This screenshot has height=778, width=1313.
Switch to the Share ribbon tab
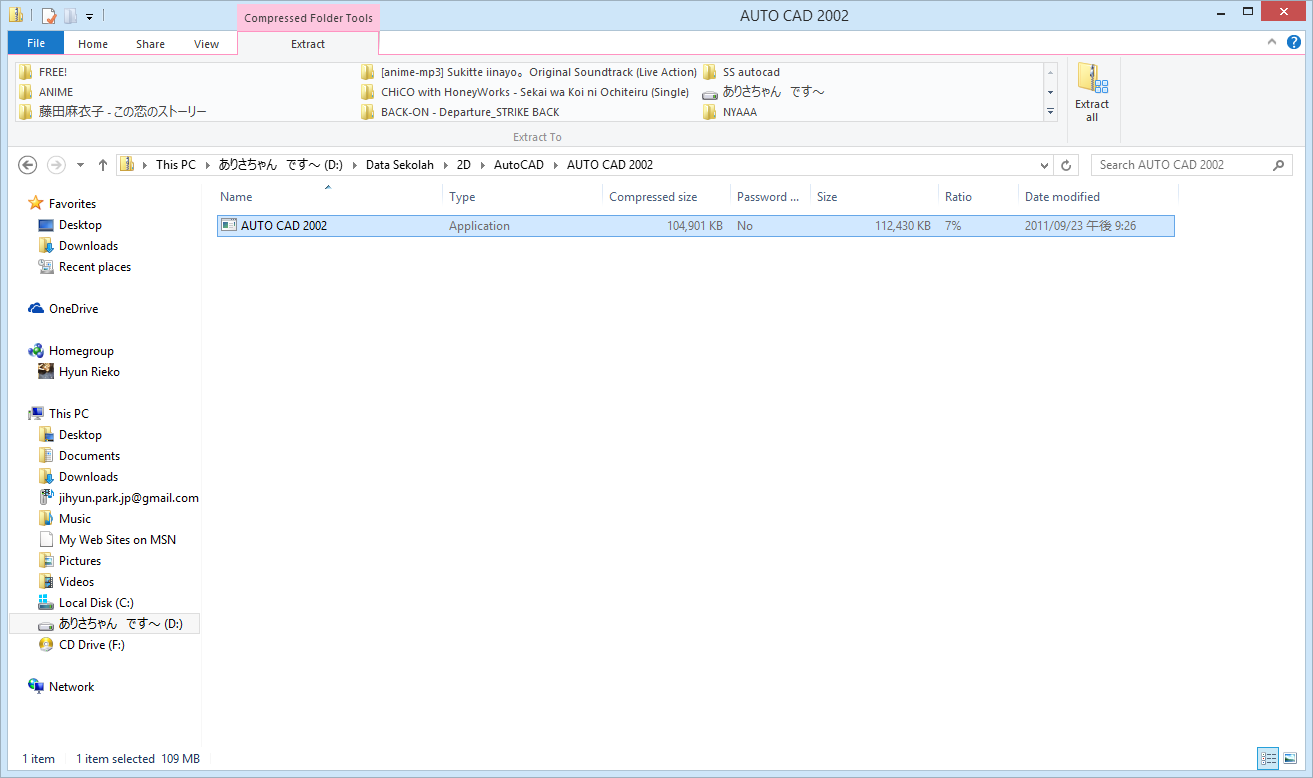point(151,44)
